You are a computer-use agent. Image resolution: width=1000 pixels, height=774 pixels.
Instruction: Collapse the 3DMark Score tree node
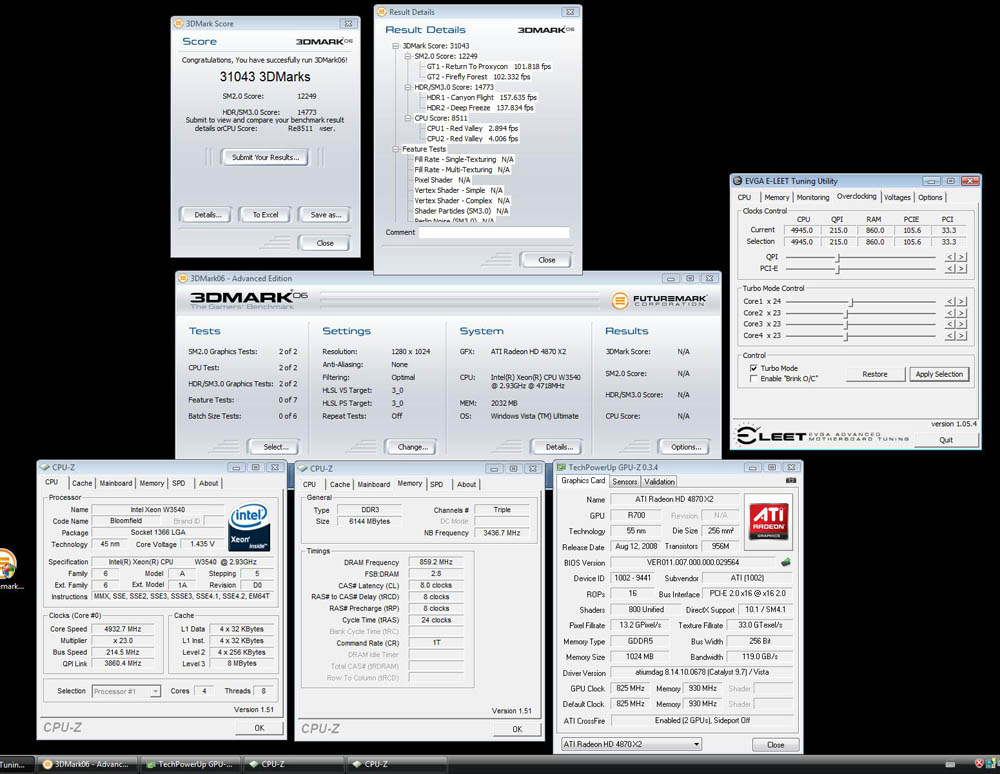(x=395, y=46)
